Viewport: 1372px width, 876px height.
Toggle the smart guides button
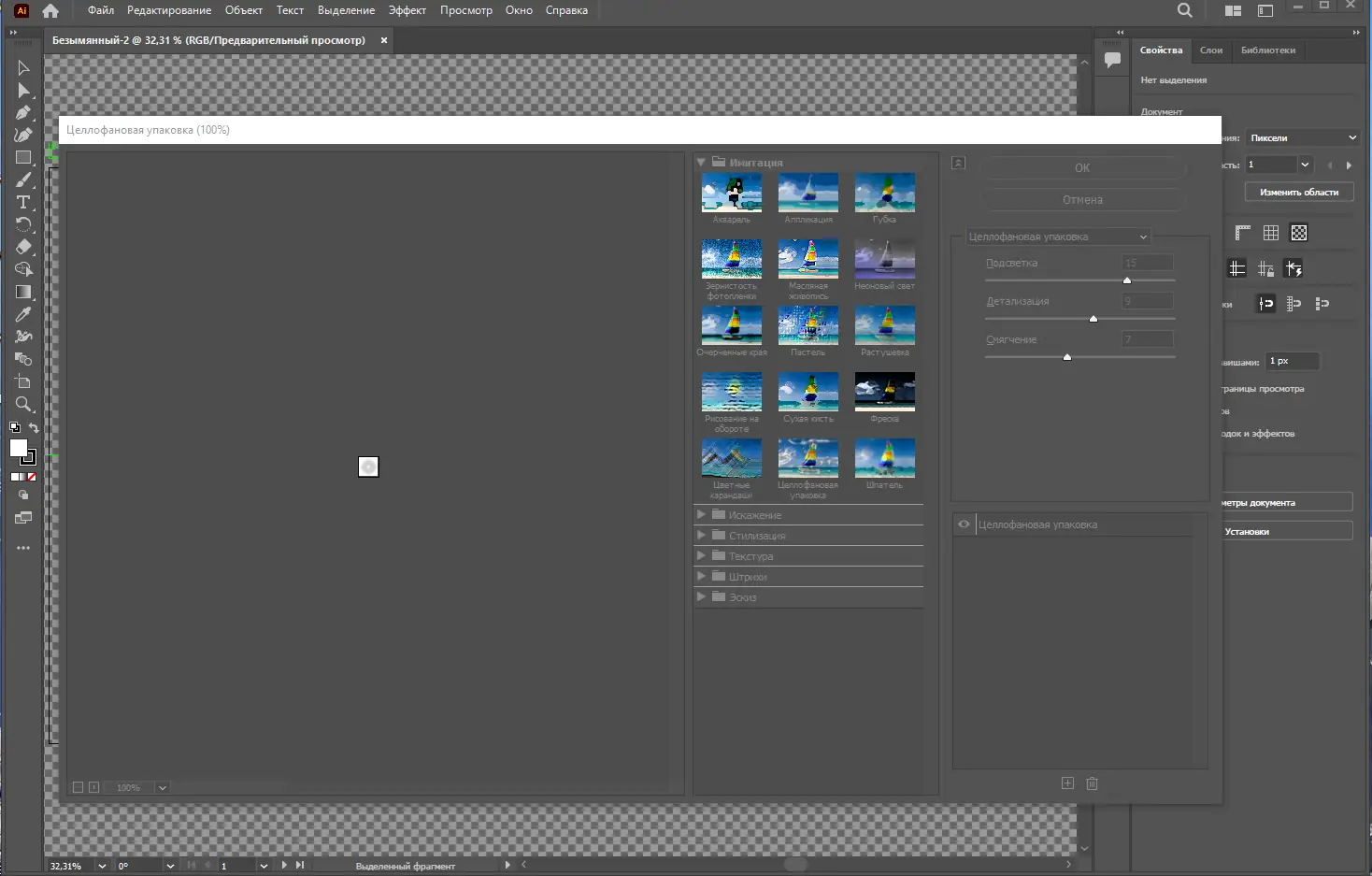[x=1293, y=269]
